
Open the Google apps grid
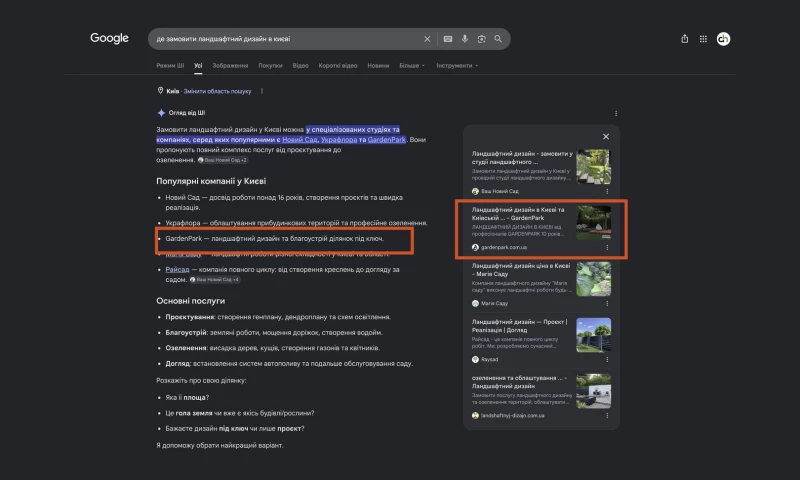(x=703, y=39)
